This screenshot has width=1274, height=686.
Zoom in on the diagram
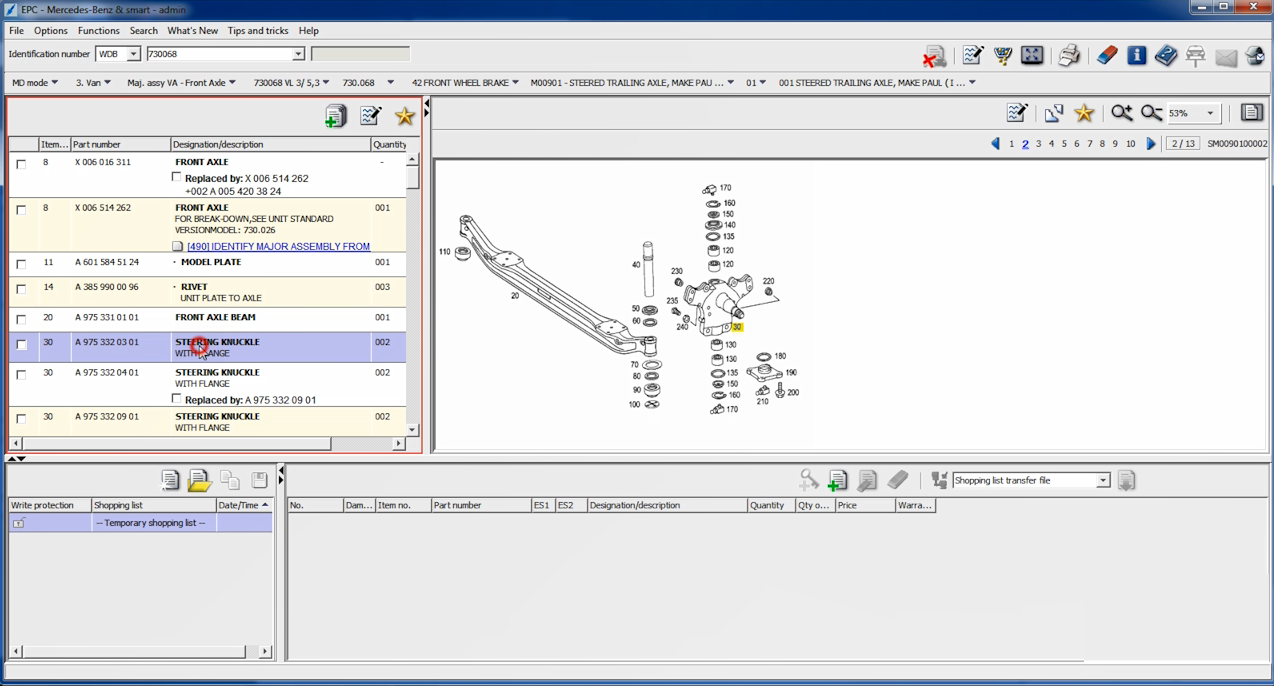pyautogui.click(x=1121, y=113)
